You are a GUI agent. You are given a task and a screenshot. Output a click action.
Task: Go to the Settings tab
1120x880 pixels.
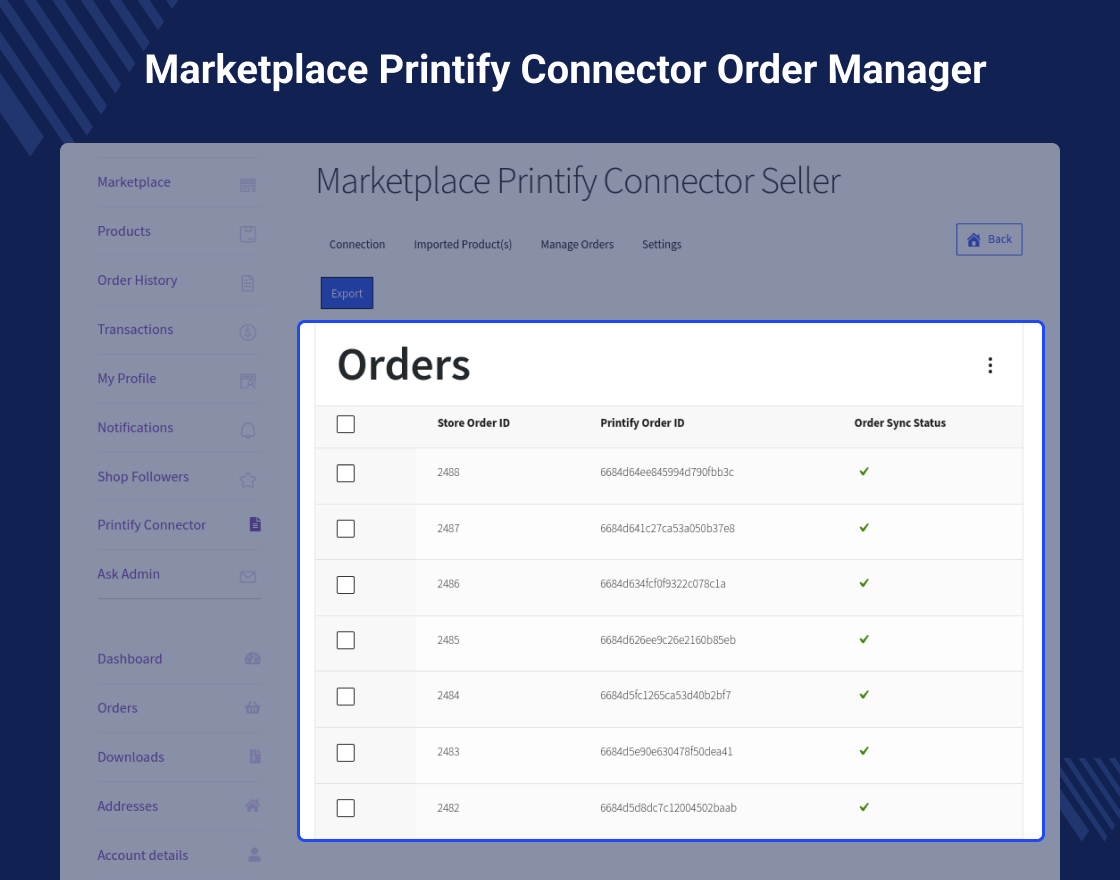pos(662,244)
